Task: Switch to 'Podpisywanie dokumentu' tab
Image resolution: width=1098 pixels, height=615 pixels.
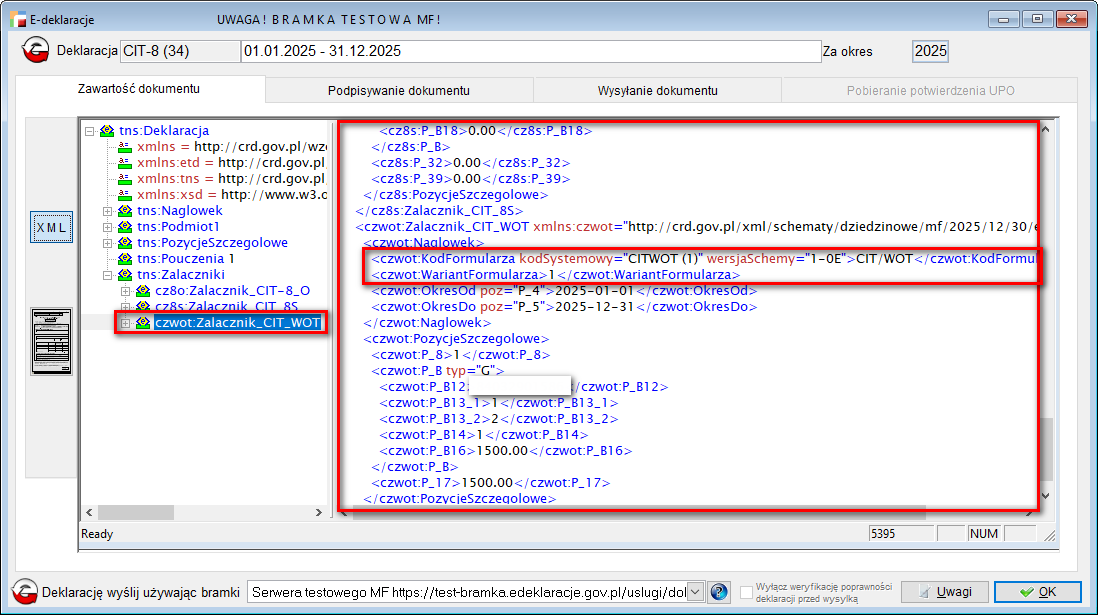Action: tap(398, 90)
